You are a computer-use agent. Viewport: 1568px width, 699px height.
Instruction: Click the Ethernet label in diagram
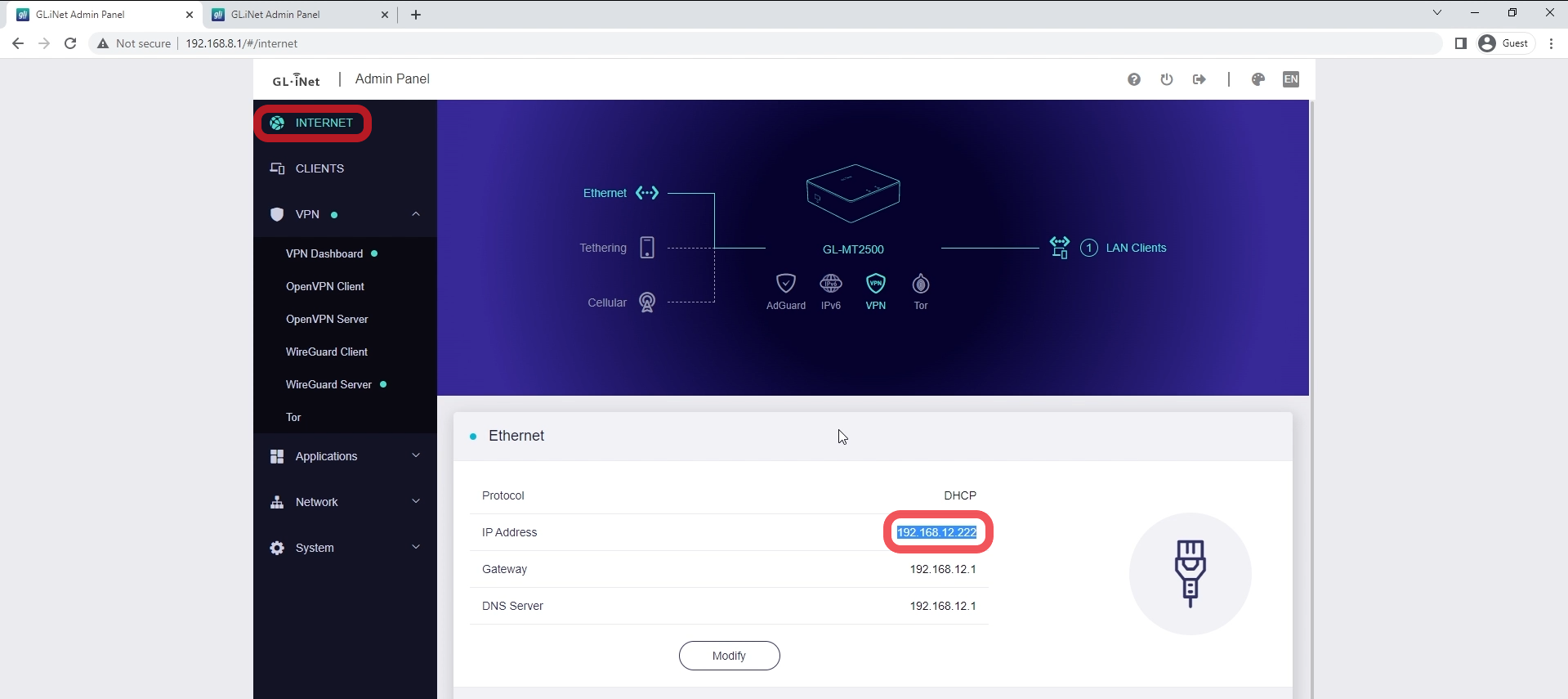tap(605, 193)
